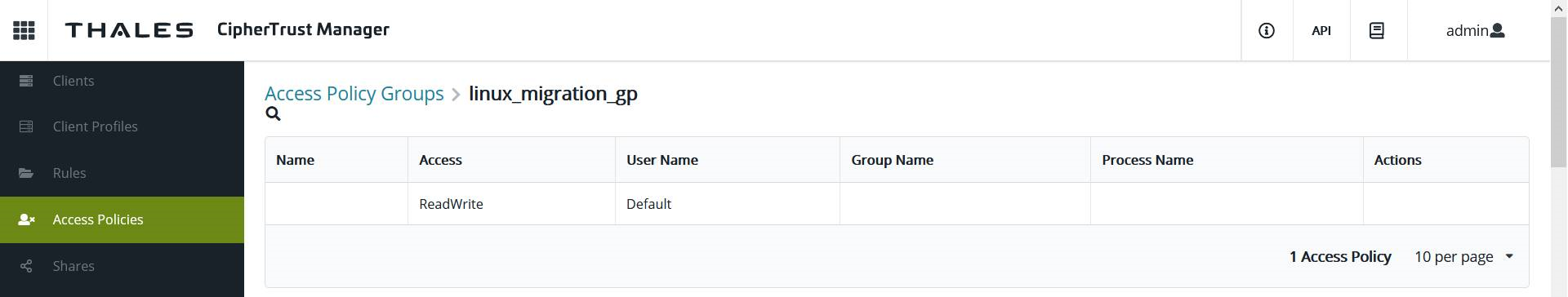
Task: Open the admin account menu
Action: [1475, 30]
